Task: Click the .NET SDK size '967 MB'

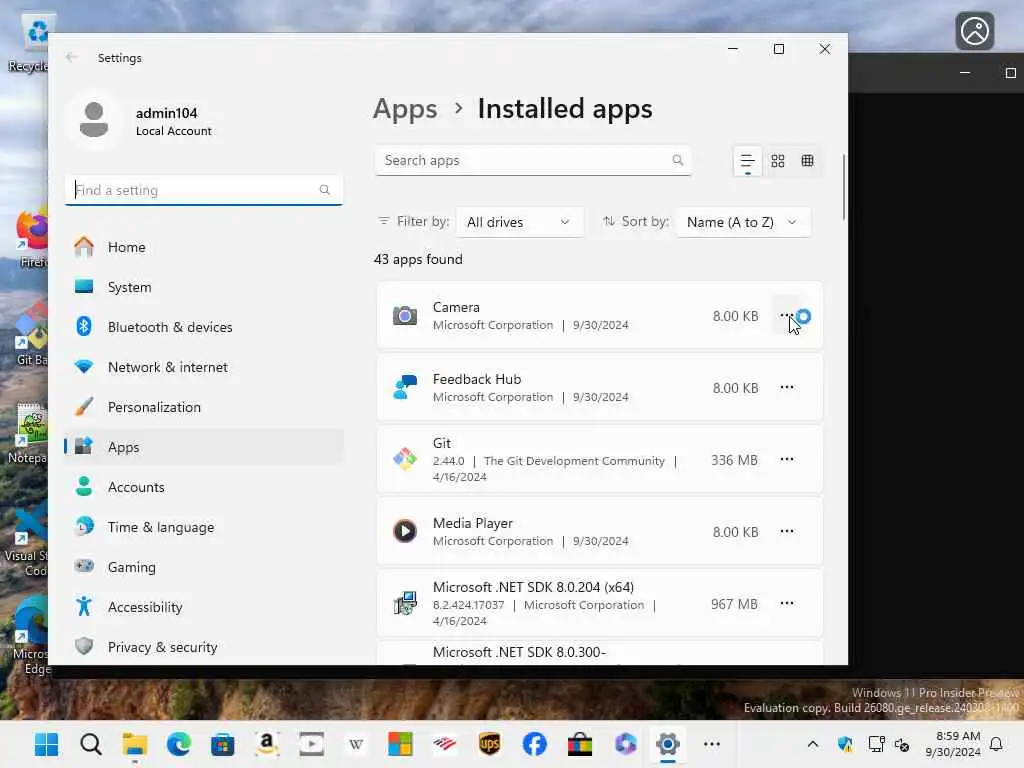Action: pos(734,604)
